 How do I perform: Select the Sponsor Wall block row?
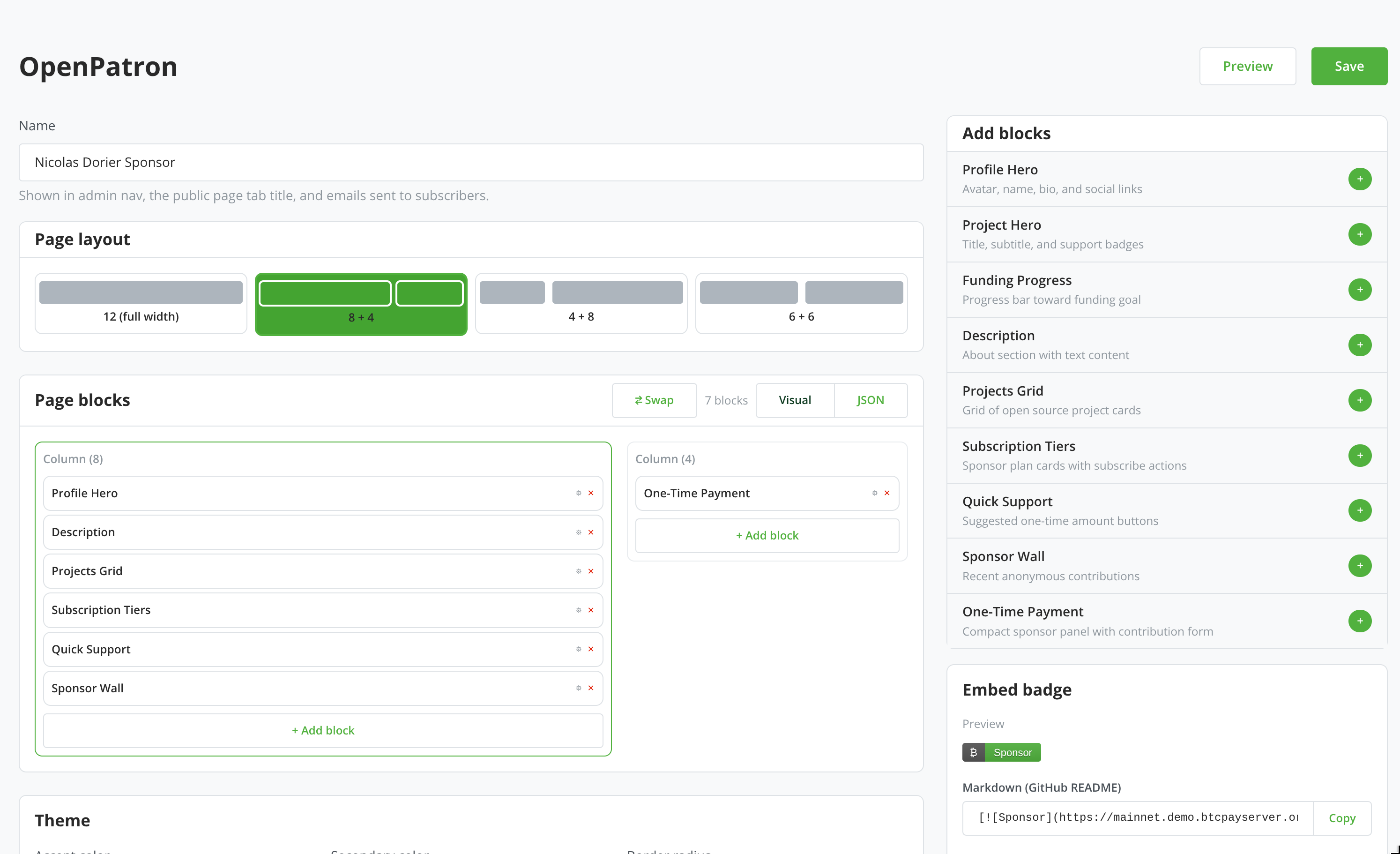pyautogui.click(x=323, y=688)
